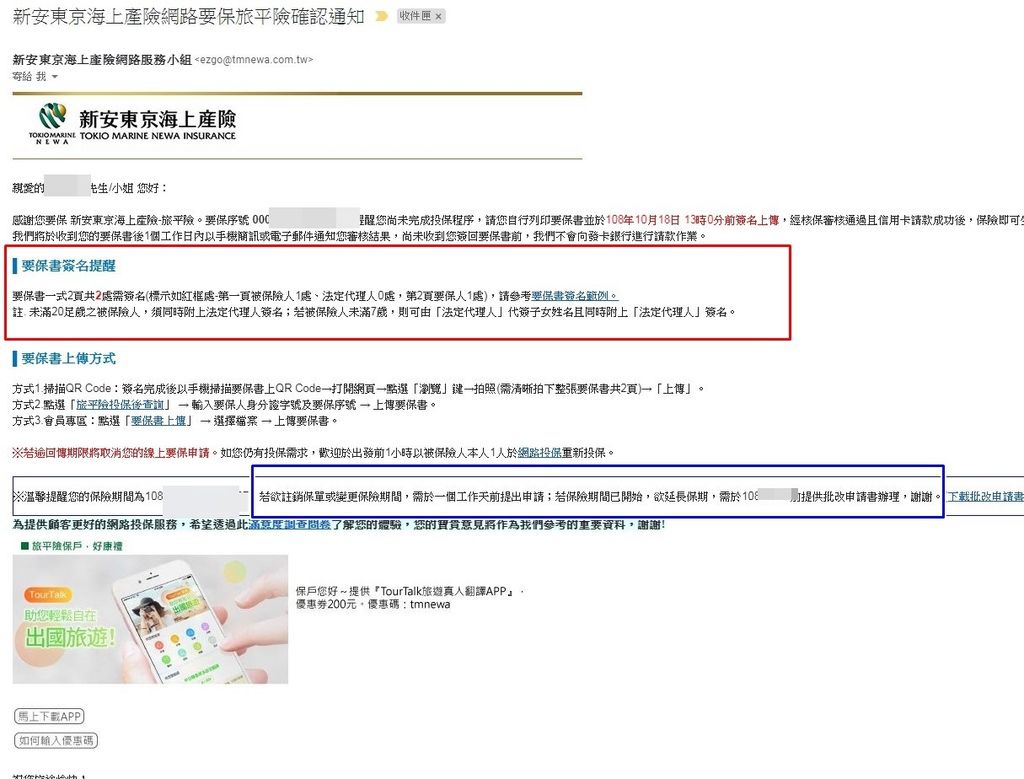Click the deadline text 108年10月18日 13時0分前簽名上傳
1024x779 pixels.
tap(692, 221)
